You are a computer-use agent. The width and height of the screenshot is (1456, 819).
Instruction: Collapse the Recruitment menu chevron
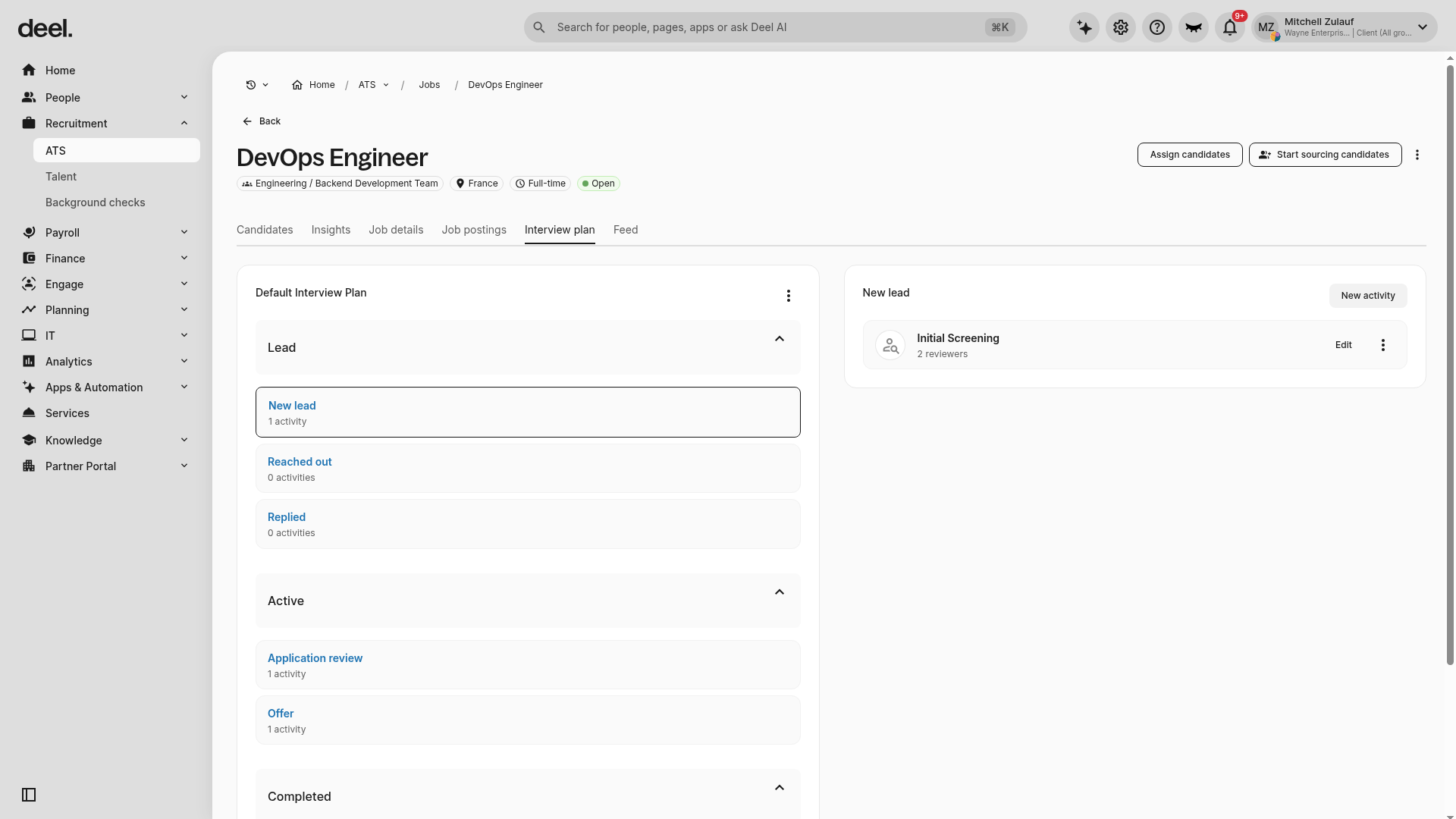click(x=184, y=123)
